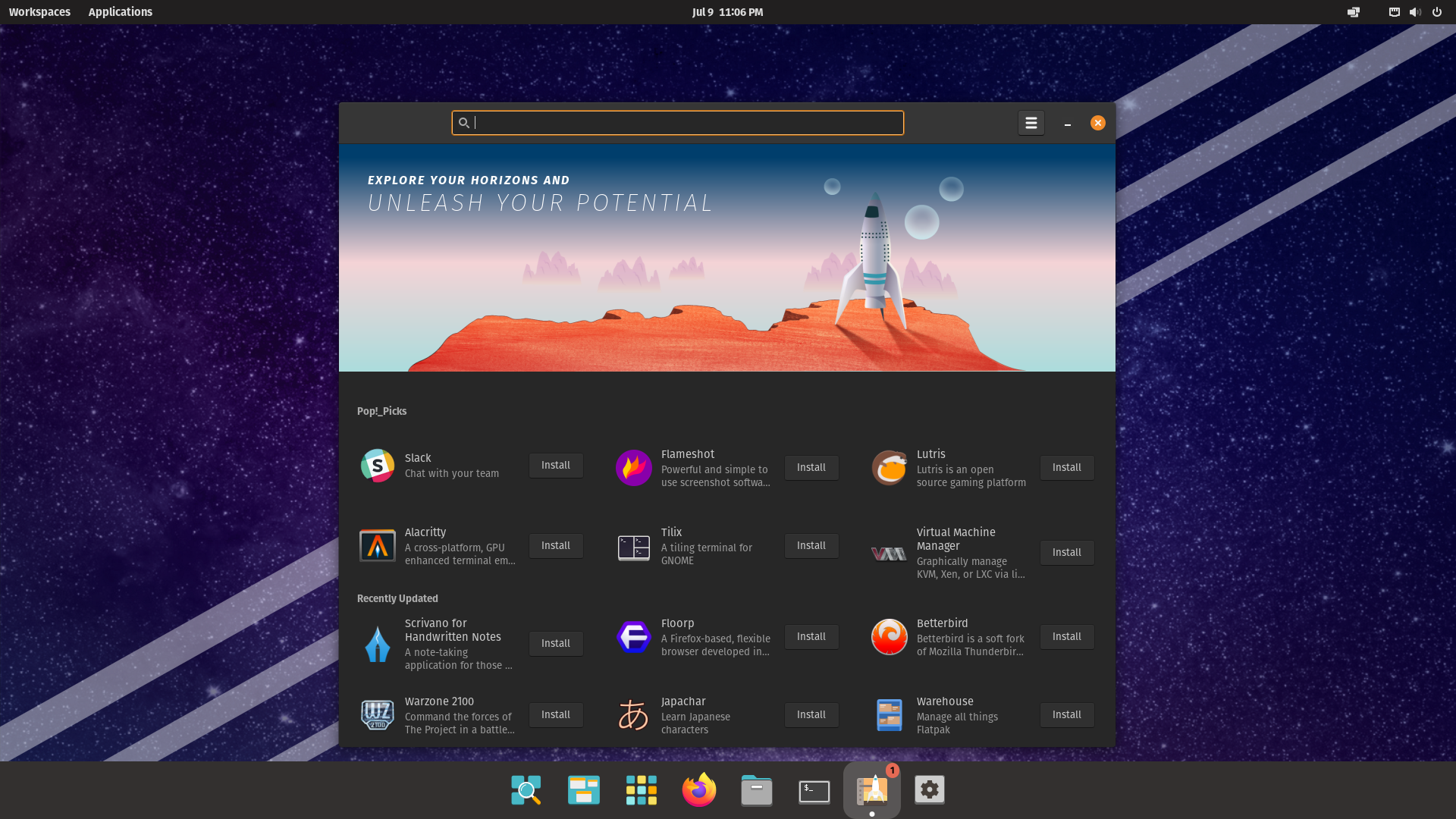Image resolution: width=1456 pixels, height=819 pixels.
Task: Open the hamburger menu in header bar
Action: [1031, 123]
